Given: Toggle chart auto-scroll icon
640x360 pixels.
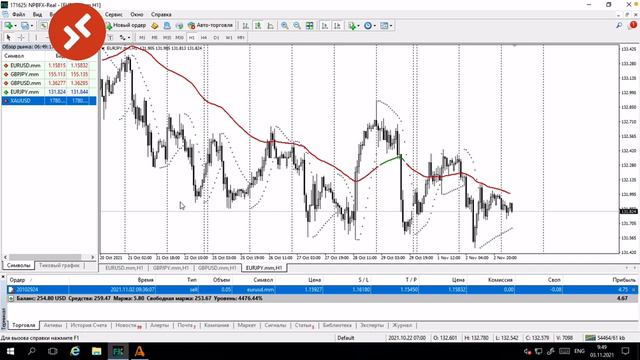Looking at the screenshot, I should click(324, 26).
